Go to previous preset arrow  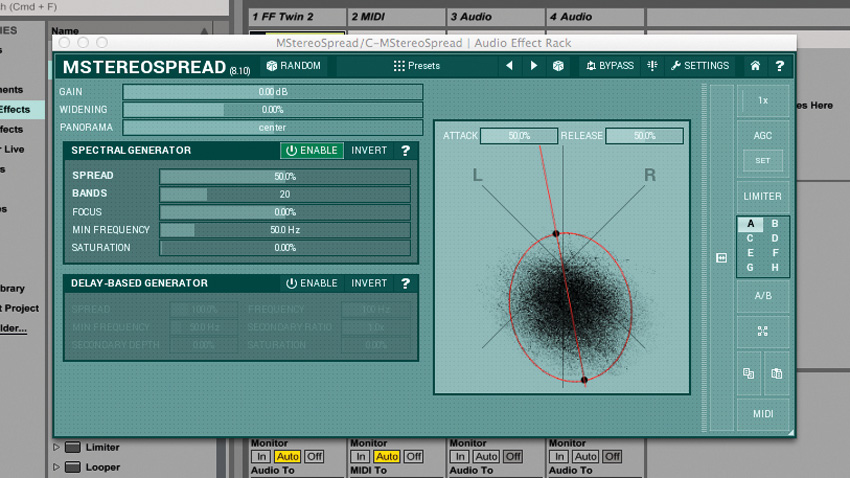tap(509, 66)
